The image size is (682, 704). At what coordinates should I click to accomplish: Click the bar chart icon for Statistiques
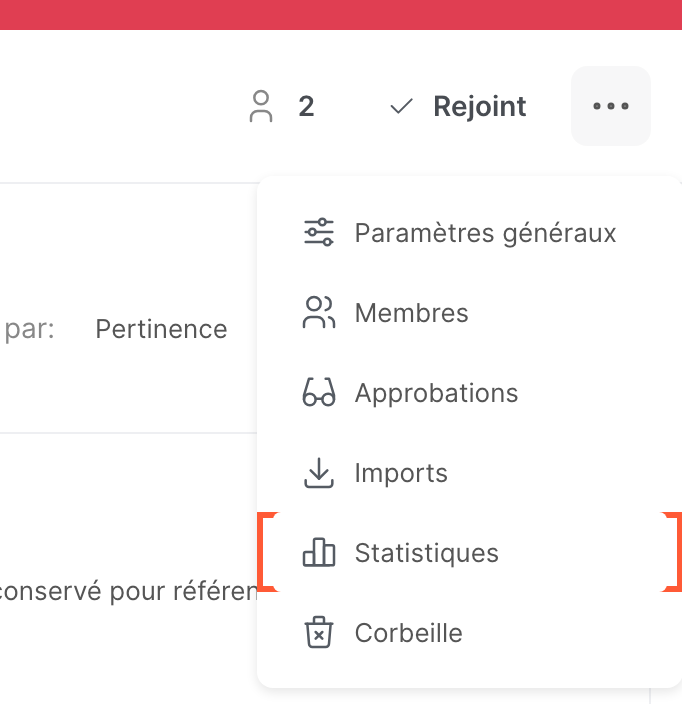pos(319,552)
